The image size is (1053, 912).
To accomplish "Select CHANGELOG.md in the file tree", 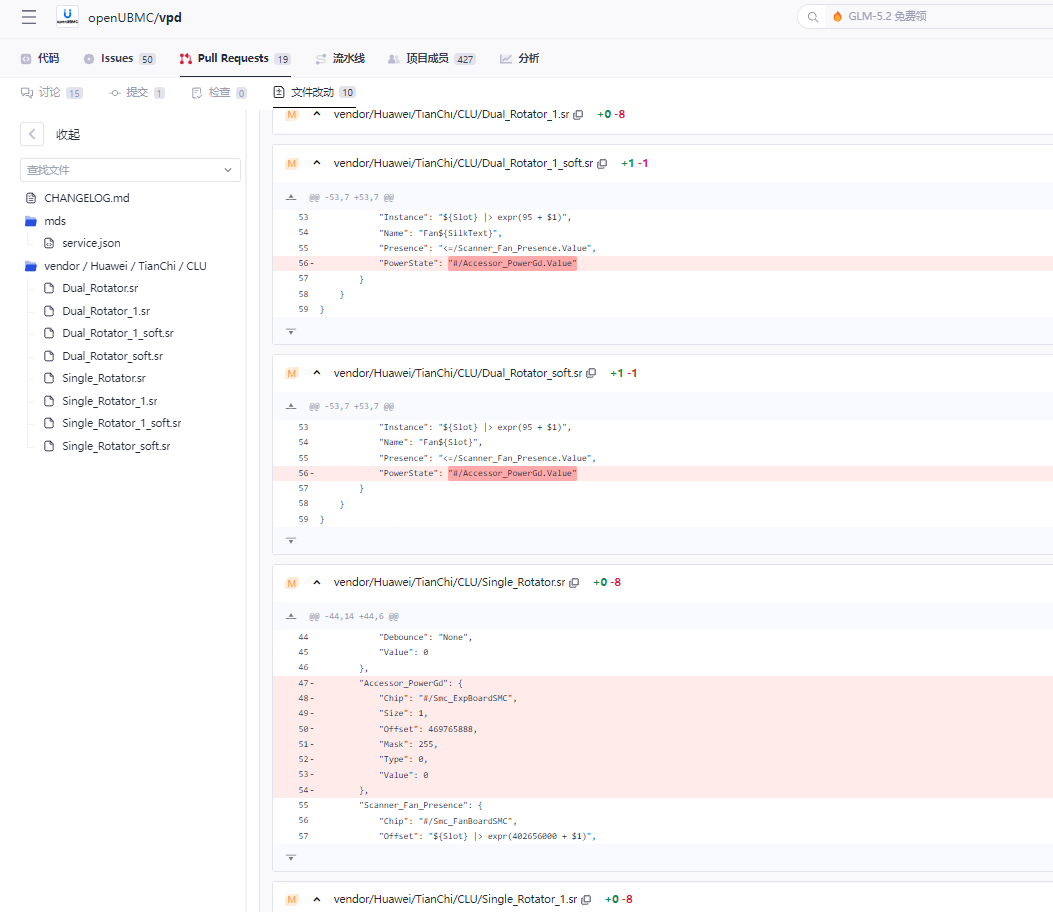I will (87, 198).
